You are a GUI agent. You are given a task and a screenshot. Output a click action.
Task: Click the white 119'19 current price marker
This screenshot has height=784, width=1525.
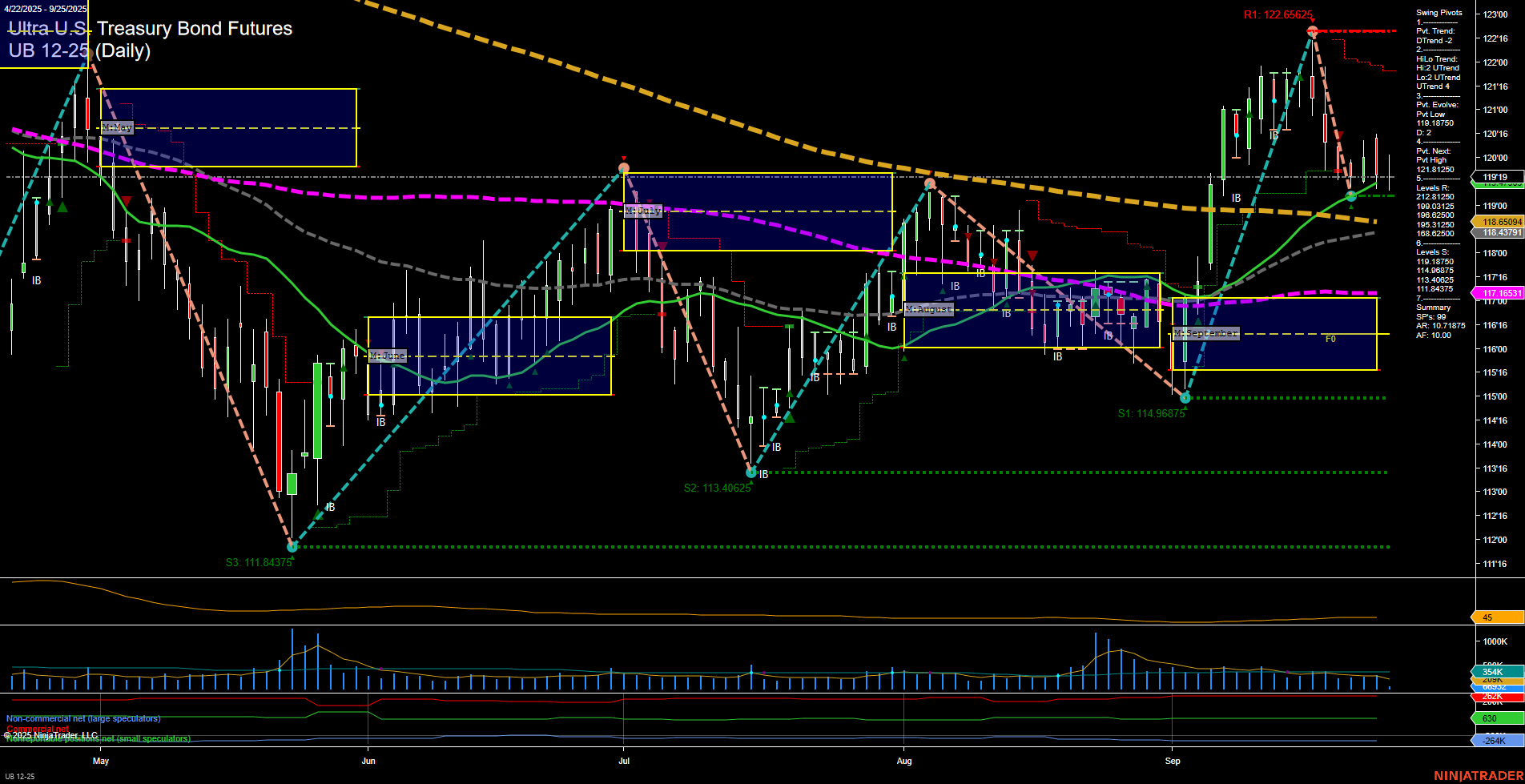1495,177
